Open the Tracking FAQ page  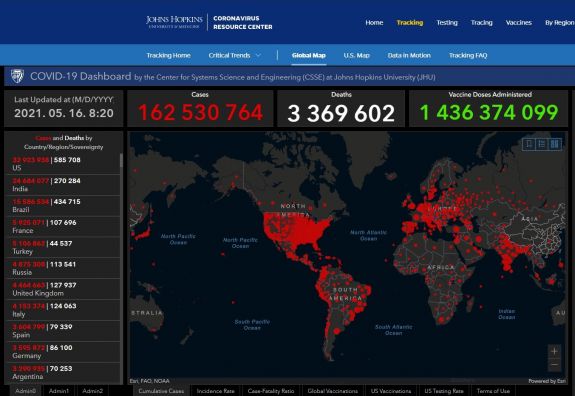[x=468, y=55]
